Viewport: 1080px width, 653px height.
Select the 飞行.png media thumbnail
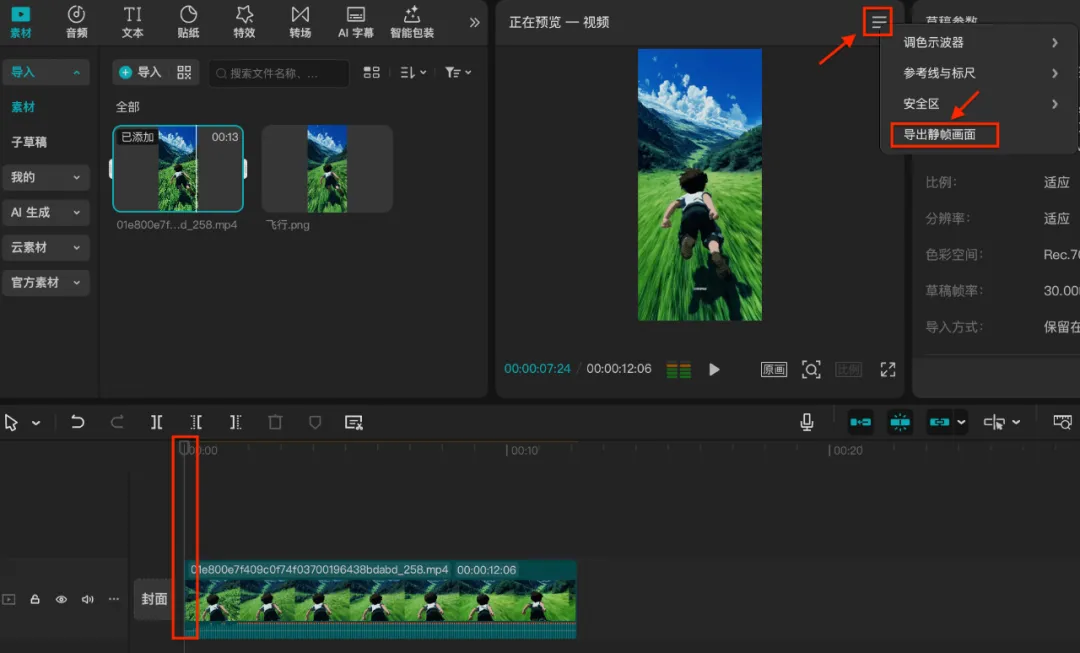(327, 169)
